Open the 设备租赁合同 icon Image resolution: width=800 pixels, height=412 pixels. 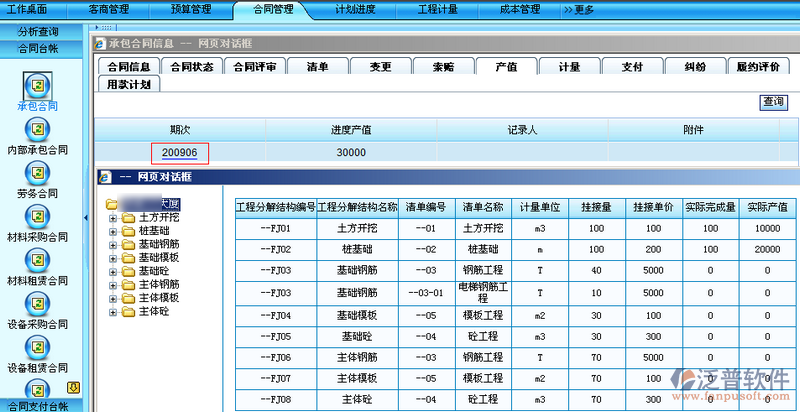pos(37,347)
